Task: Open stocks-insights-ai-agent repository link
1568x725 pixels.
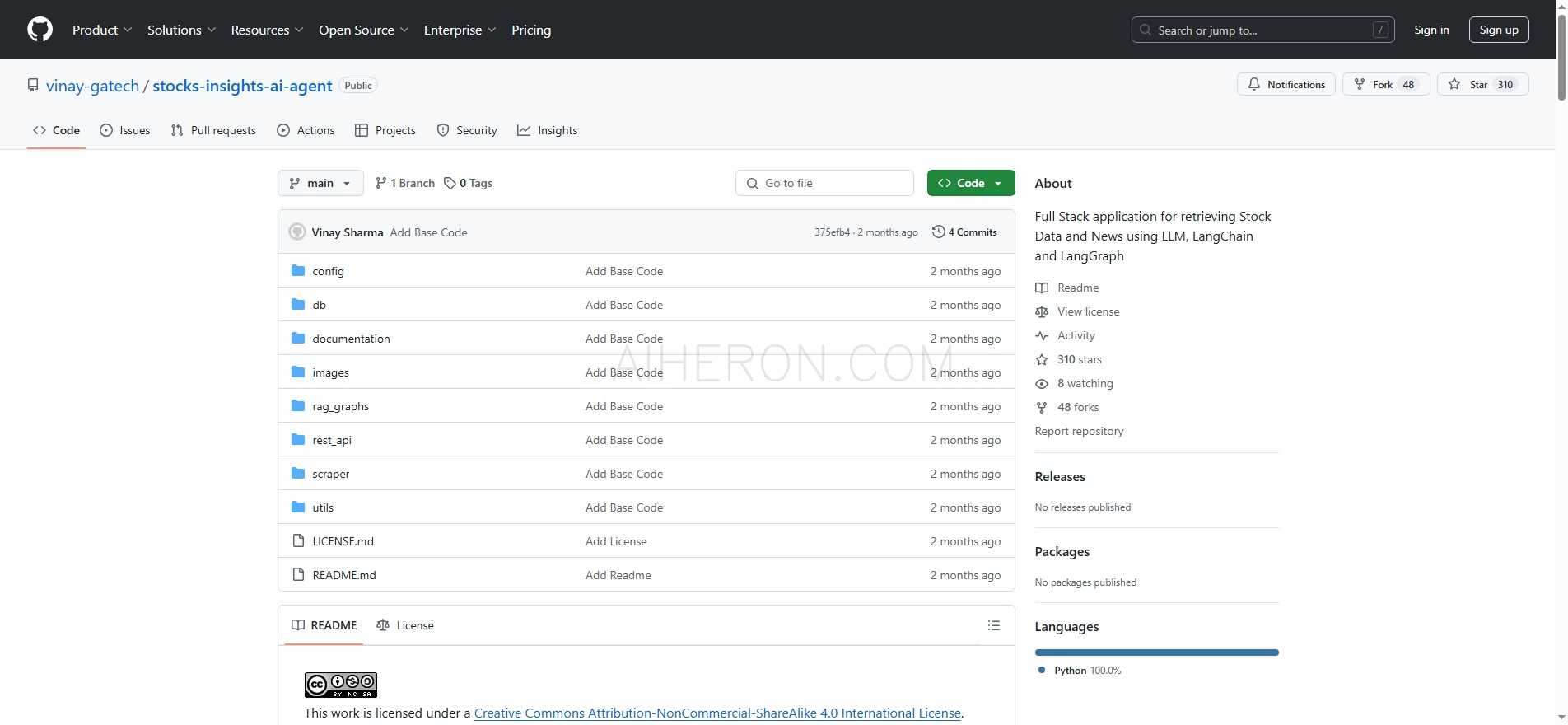Action: [x=242, y=86]
